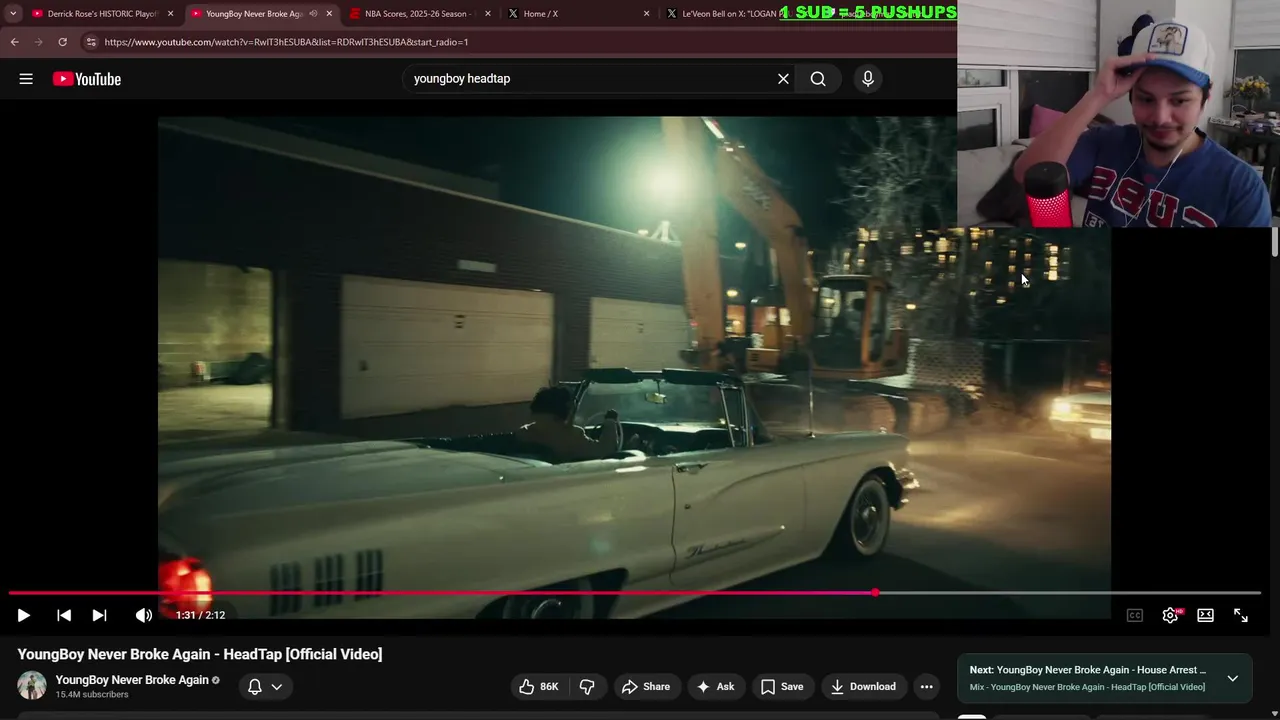
Task: Toggle closed captions CC button
Action: click(x=1135, y=615)
